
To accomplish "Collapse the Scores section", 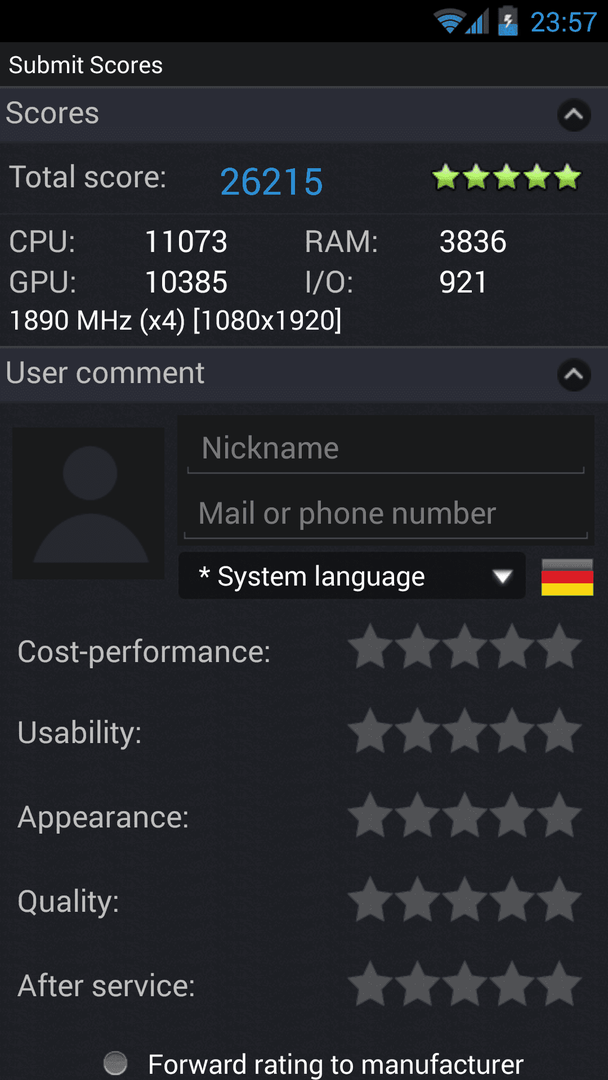I will [574, 115].
